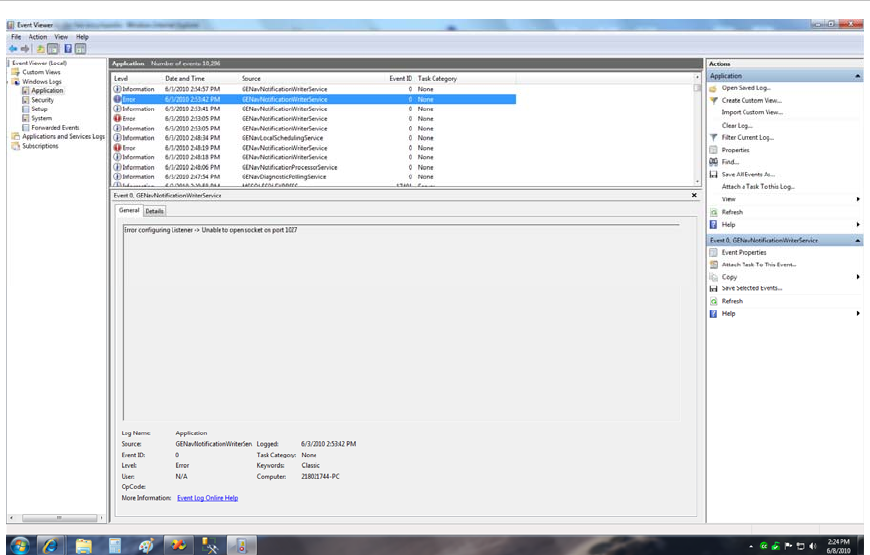870x555 pixels.
Task: Click Create Custom View action
Action: 751,100
